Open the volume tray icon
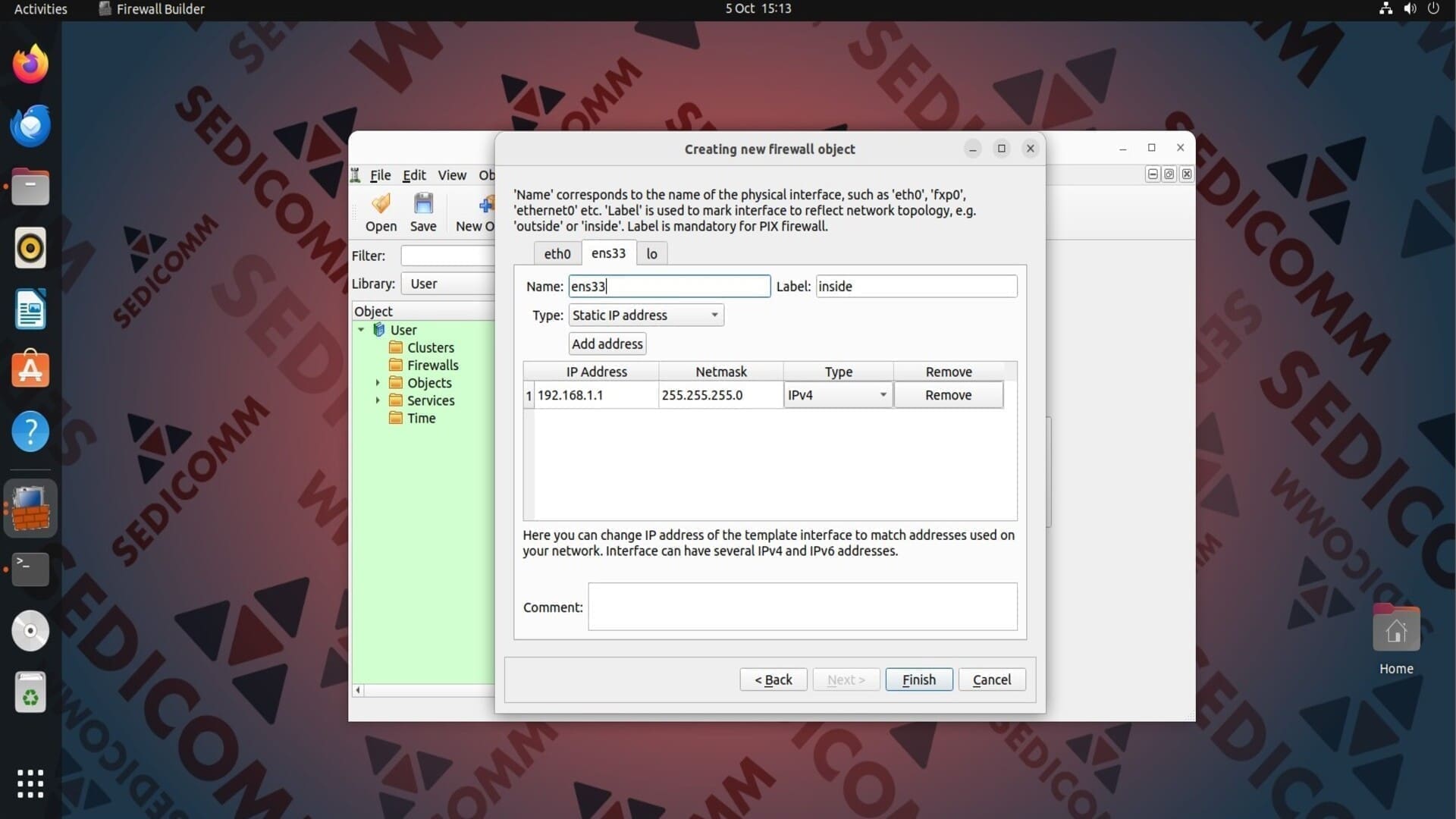1456x819 pixels. click(1410, 8)
